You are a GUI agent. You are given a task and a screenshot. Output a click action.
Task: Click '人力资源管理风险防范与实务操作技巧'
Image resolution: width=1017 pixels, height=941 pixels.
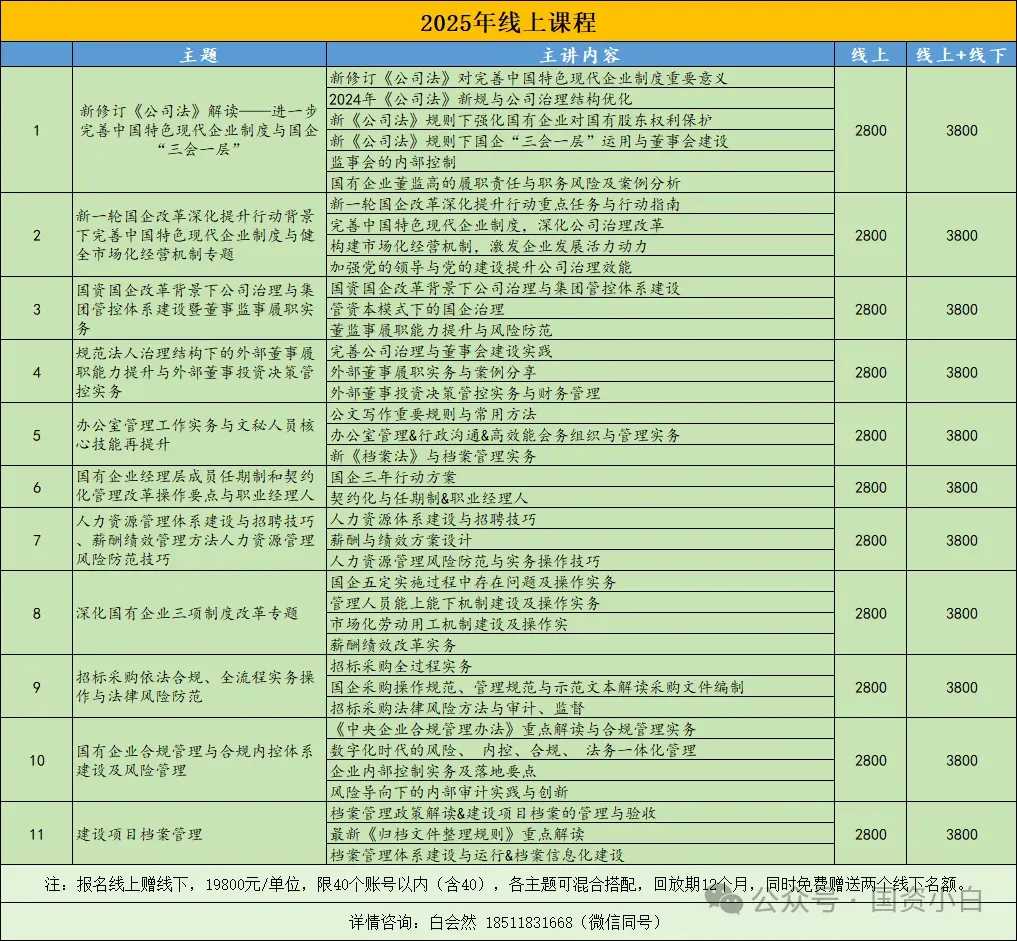pos(580,560)
